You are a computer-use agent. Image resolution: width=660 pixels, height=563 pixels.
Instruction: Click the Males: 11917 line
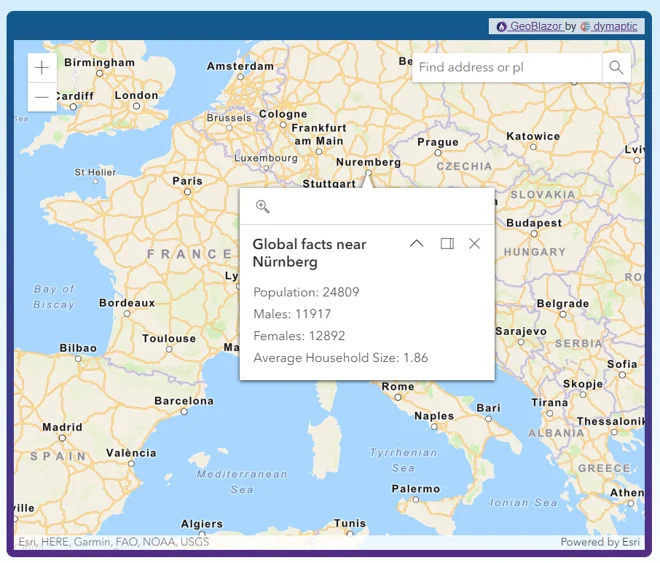[x=292, y=314]
